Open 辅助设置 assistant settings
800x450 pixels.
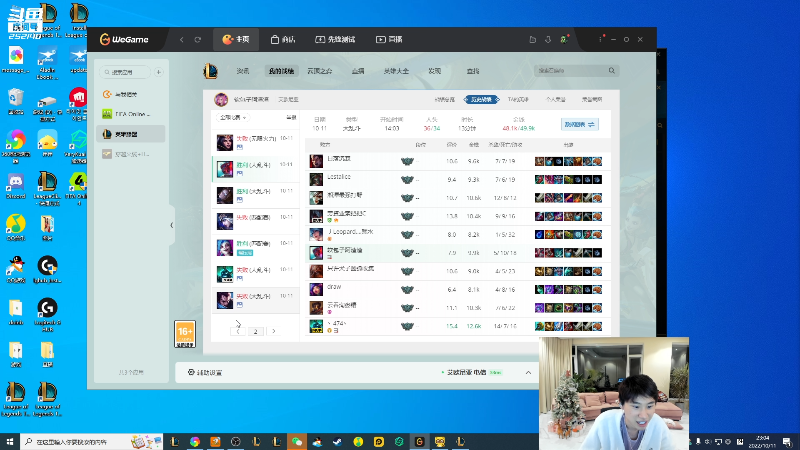tap(205, 372)
